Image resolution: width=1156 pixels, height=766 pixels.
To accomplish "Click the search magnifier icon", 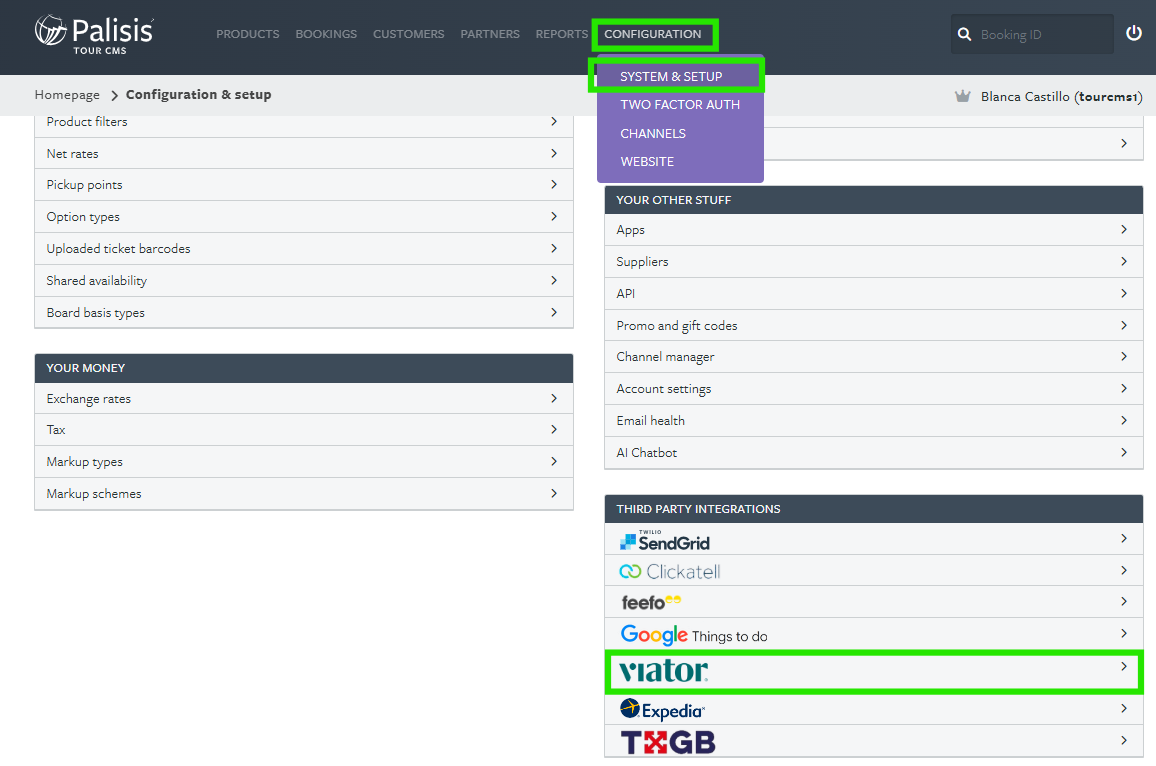I will (x=964, y=34).
